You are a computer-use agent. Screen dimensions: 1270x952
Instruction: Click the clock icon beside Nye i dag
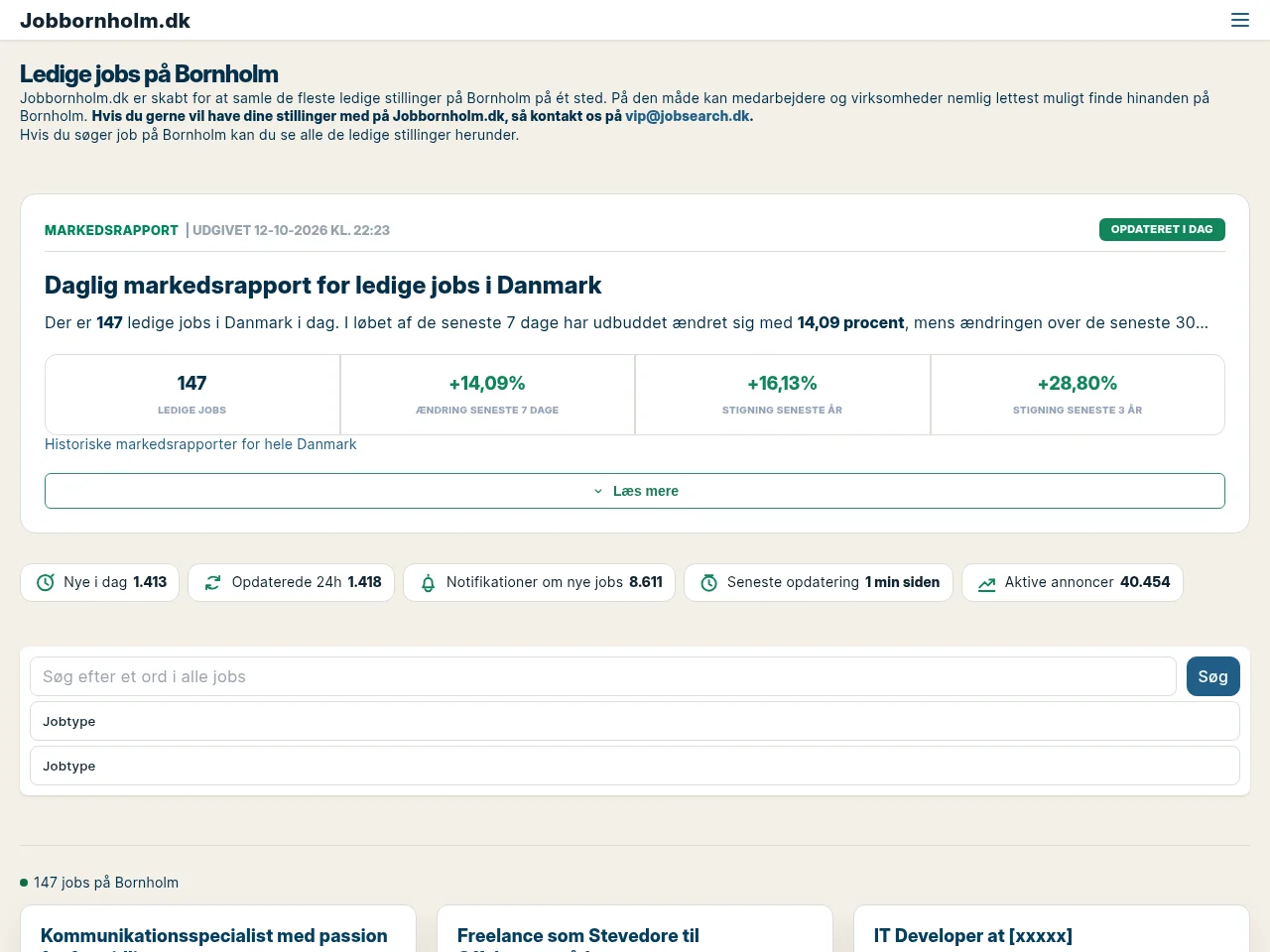click(46, 583)
